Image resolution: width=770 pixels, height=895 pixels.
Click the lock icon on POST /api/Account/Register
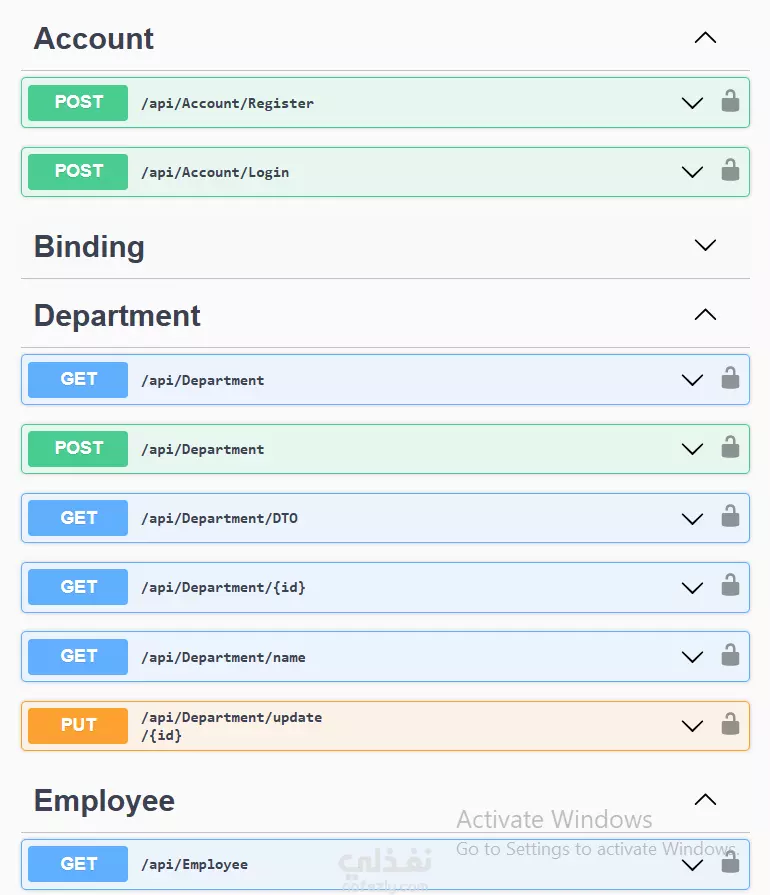click(x=730, y=101)
